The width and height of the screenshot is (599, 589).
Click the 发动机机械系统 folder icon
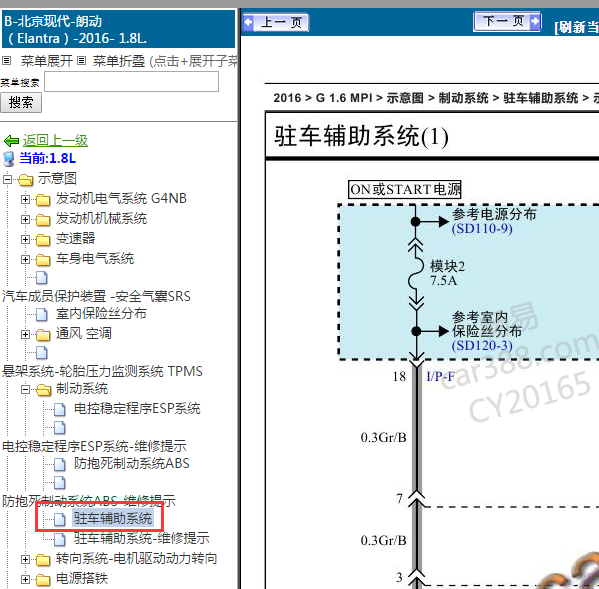43,220
